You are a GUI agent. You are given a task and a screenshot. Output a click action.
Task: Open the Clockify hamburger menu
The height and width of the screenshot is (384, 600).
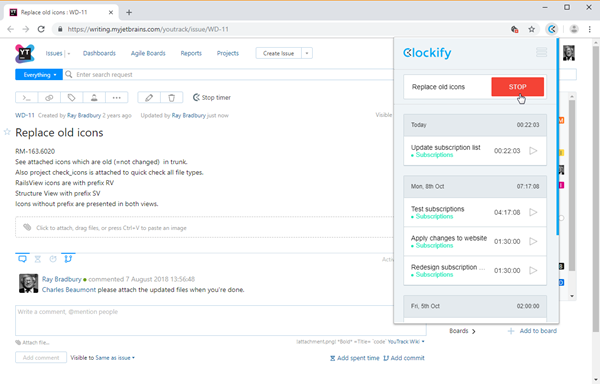click(x=541, y=52)
